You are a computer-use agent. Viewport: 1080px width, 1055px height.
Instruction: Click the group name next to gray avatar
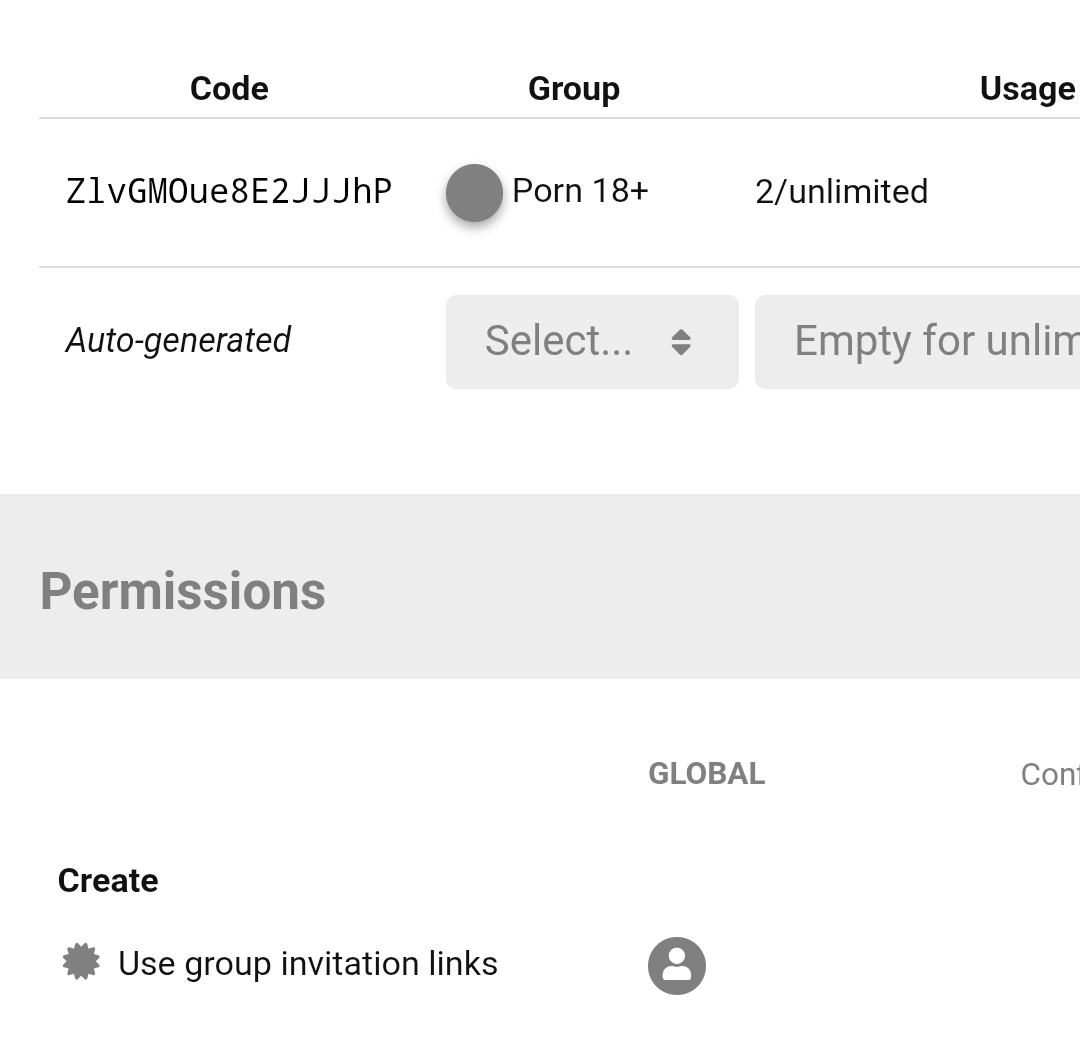[580, 191]
